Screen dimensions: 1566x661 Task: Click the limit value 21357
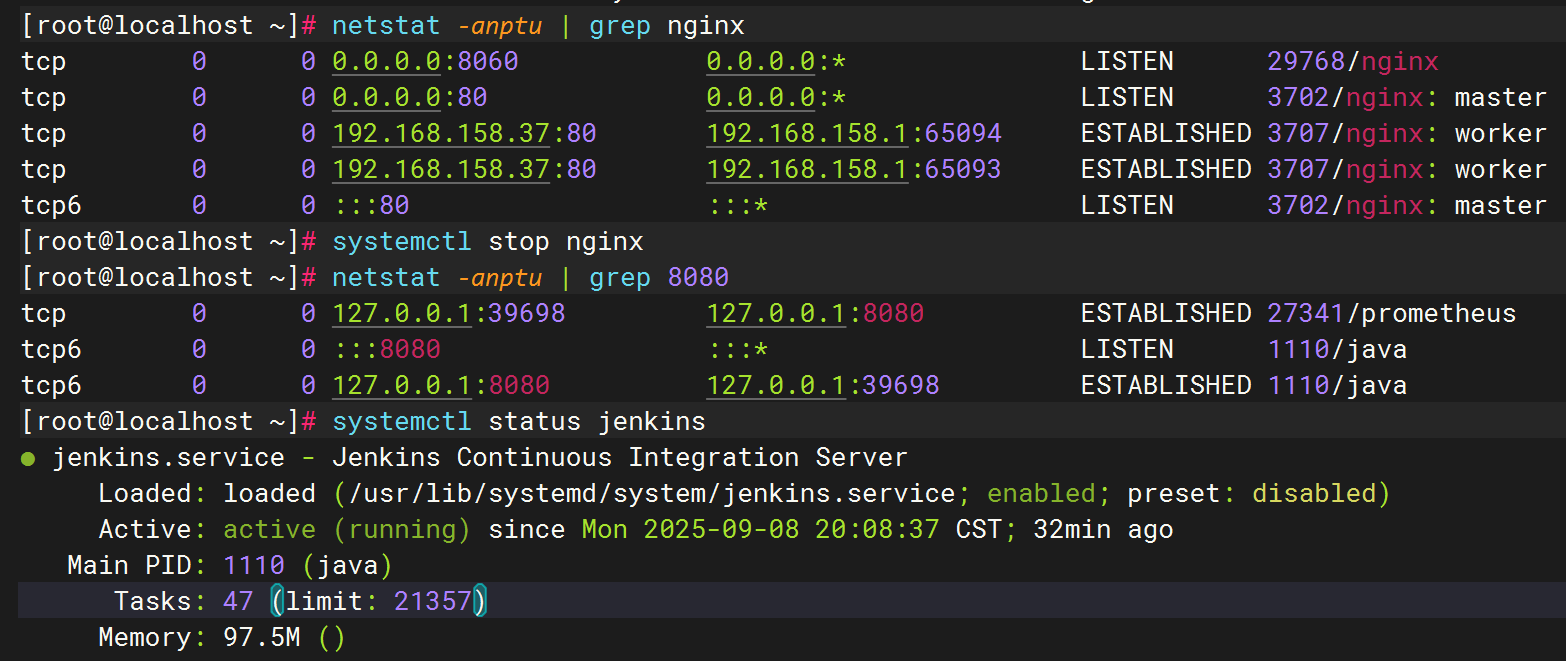click(433, 602)
